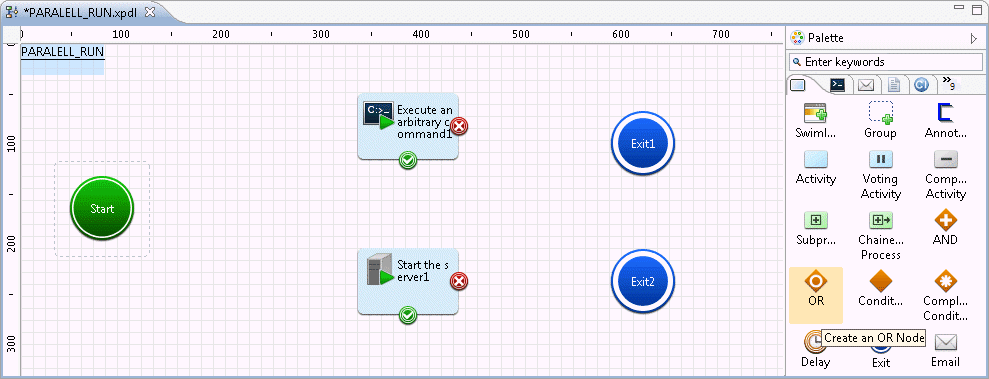
Task: Select the Chained Process tool
Action: click(881, 236)
